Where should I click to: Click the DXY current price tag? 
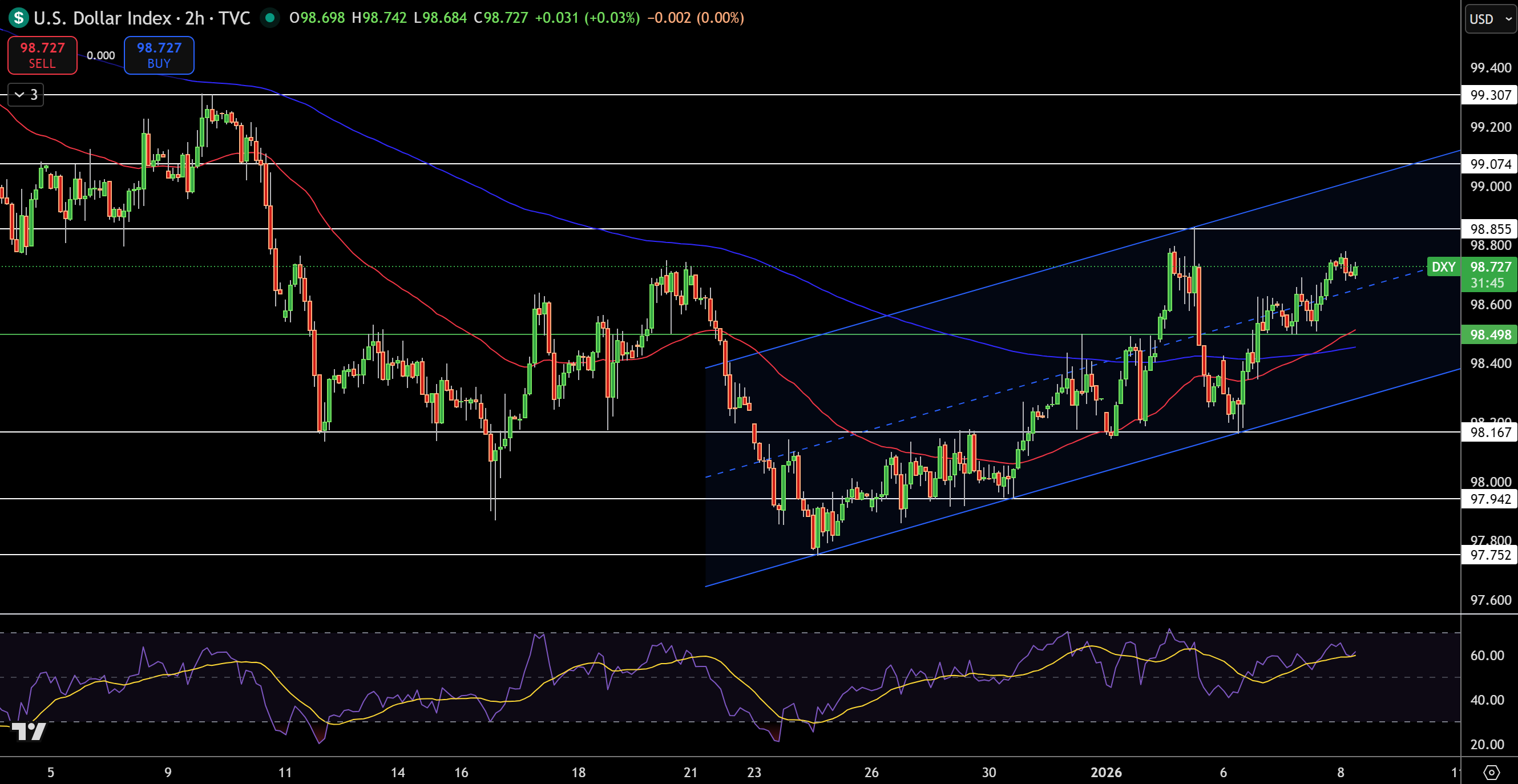(x=1443, y=267)
